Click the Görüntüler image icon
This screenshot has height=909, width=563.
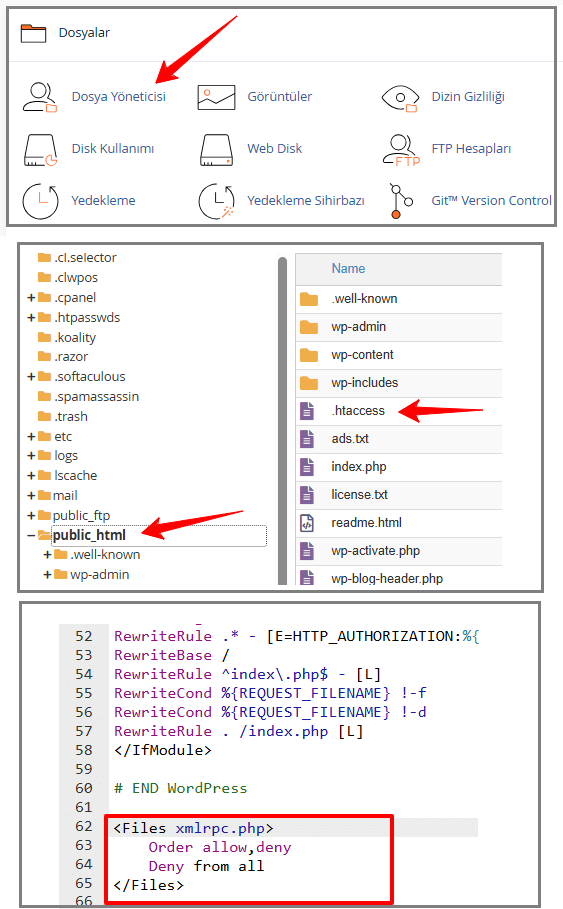(216, 97)
